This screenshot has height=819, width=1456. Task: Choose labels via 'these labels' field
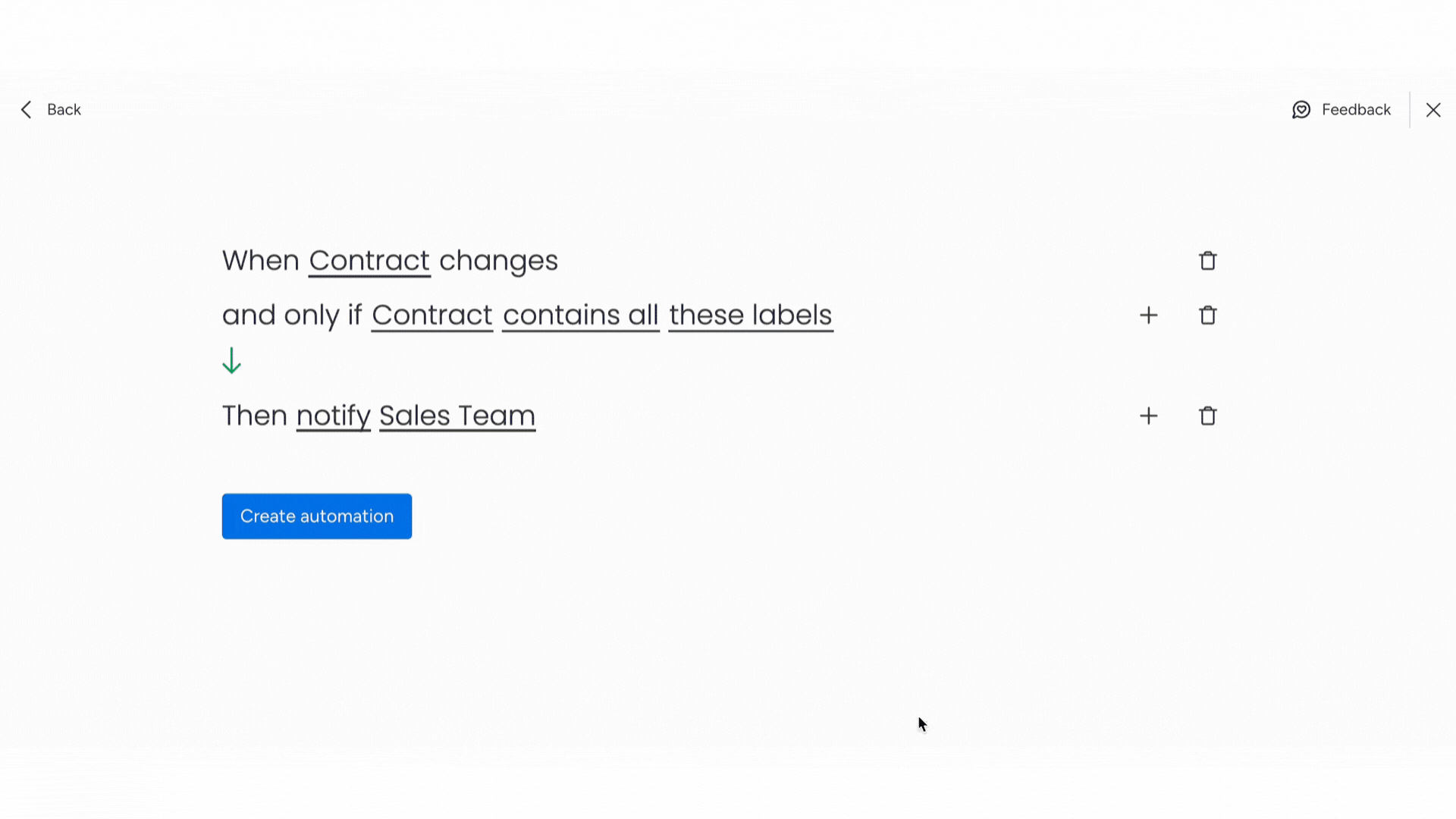tap(750, 315)
